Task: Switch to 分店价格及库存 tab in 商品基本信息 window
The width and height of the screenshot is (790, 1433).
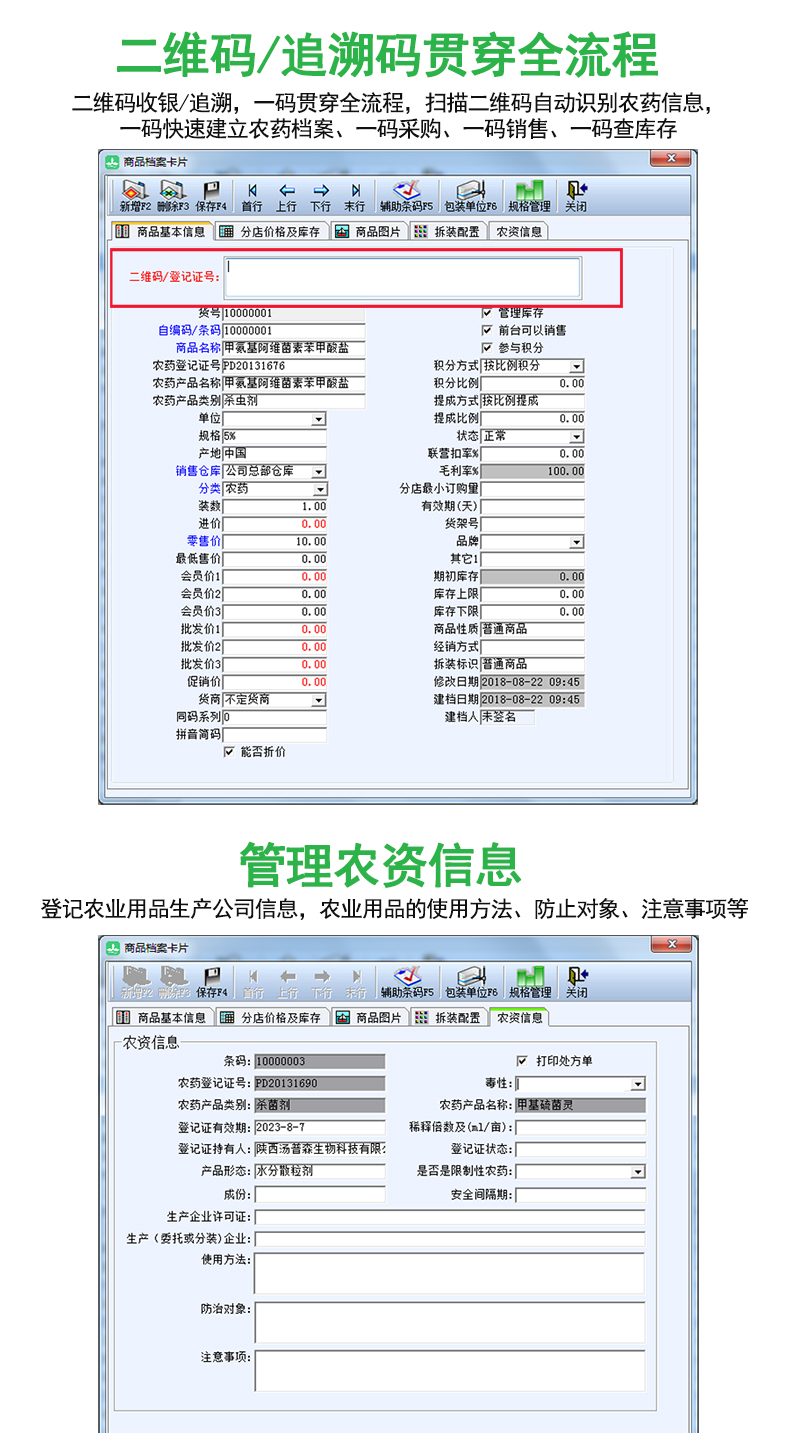Action: [x=270, y=231]
